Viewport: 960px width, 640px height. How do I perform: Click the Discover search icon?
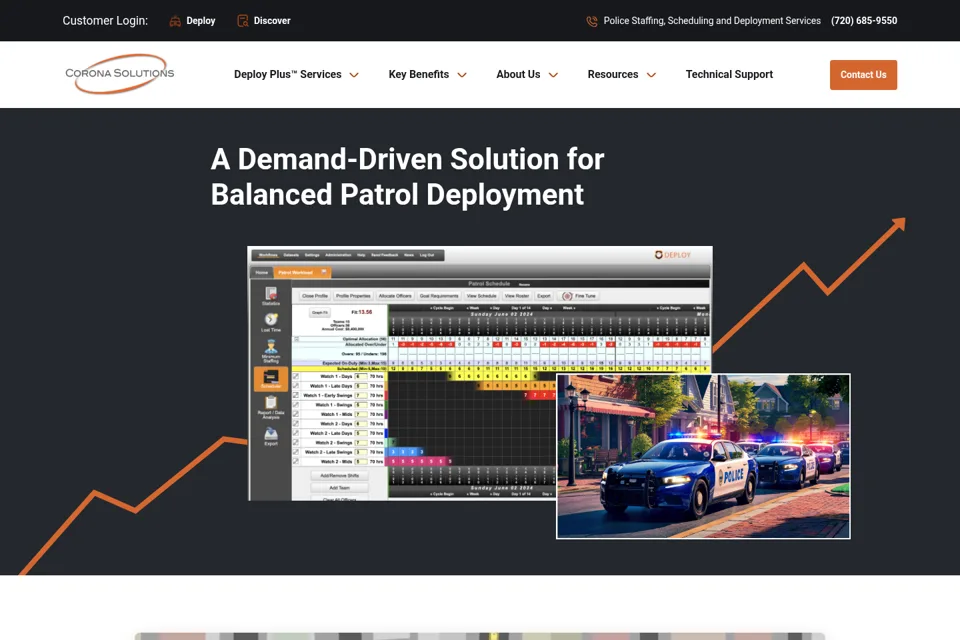242,21
